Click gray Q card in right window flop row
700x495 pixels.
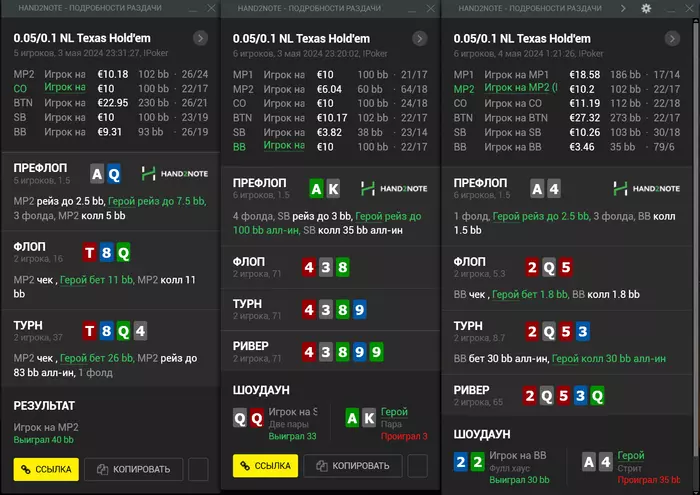tap(549, 268)
